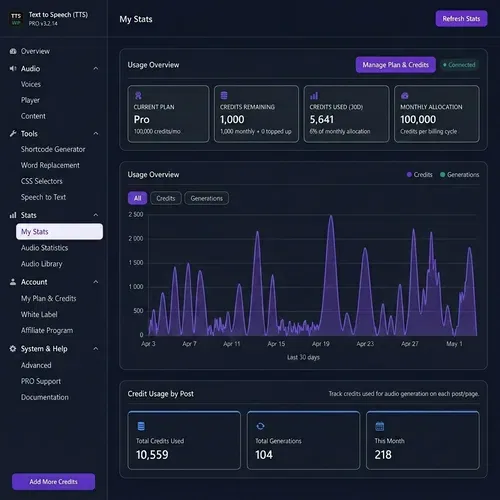500x500 pixels.
Task: Click Add More Credits button
Action: (x=53, y=482)
